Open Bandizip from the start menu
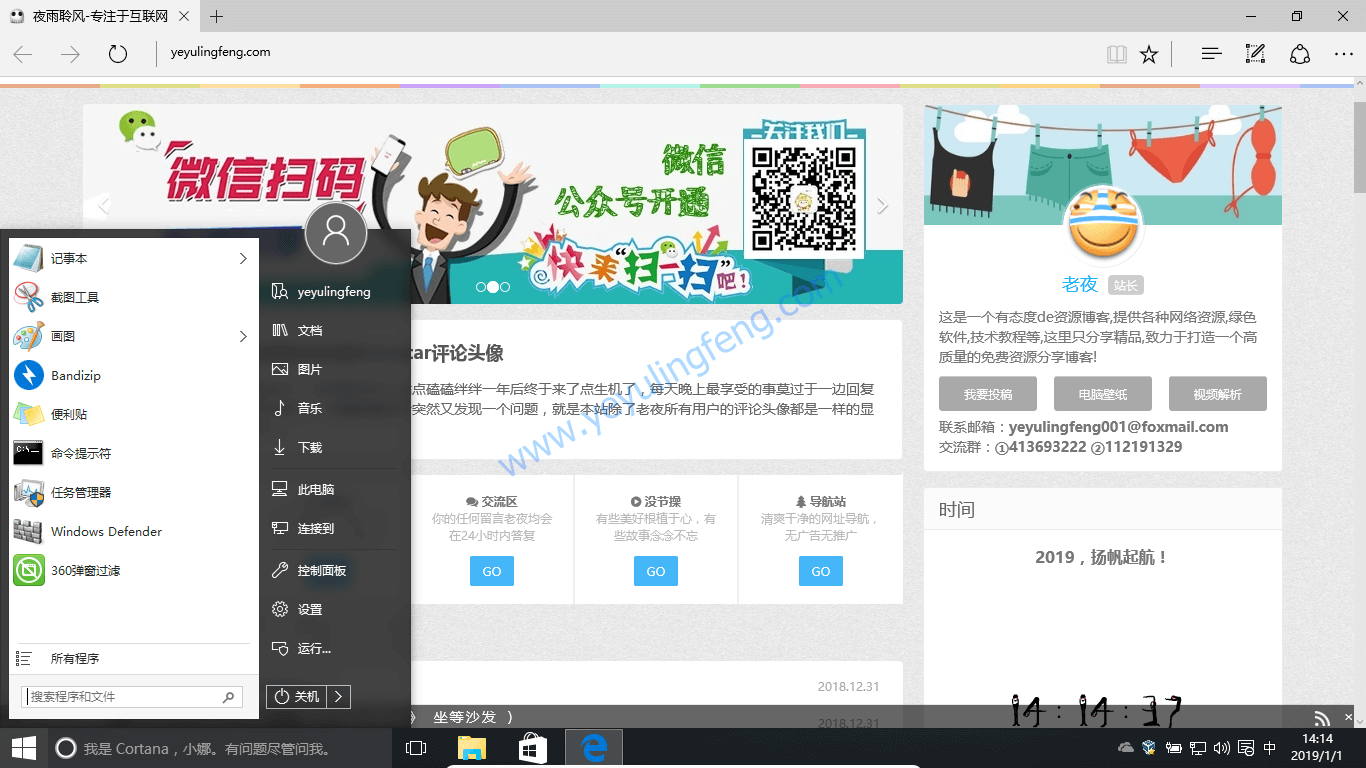 [134, 375]
